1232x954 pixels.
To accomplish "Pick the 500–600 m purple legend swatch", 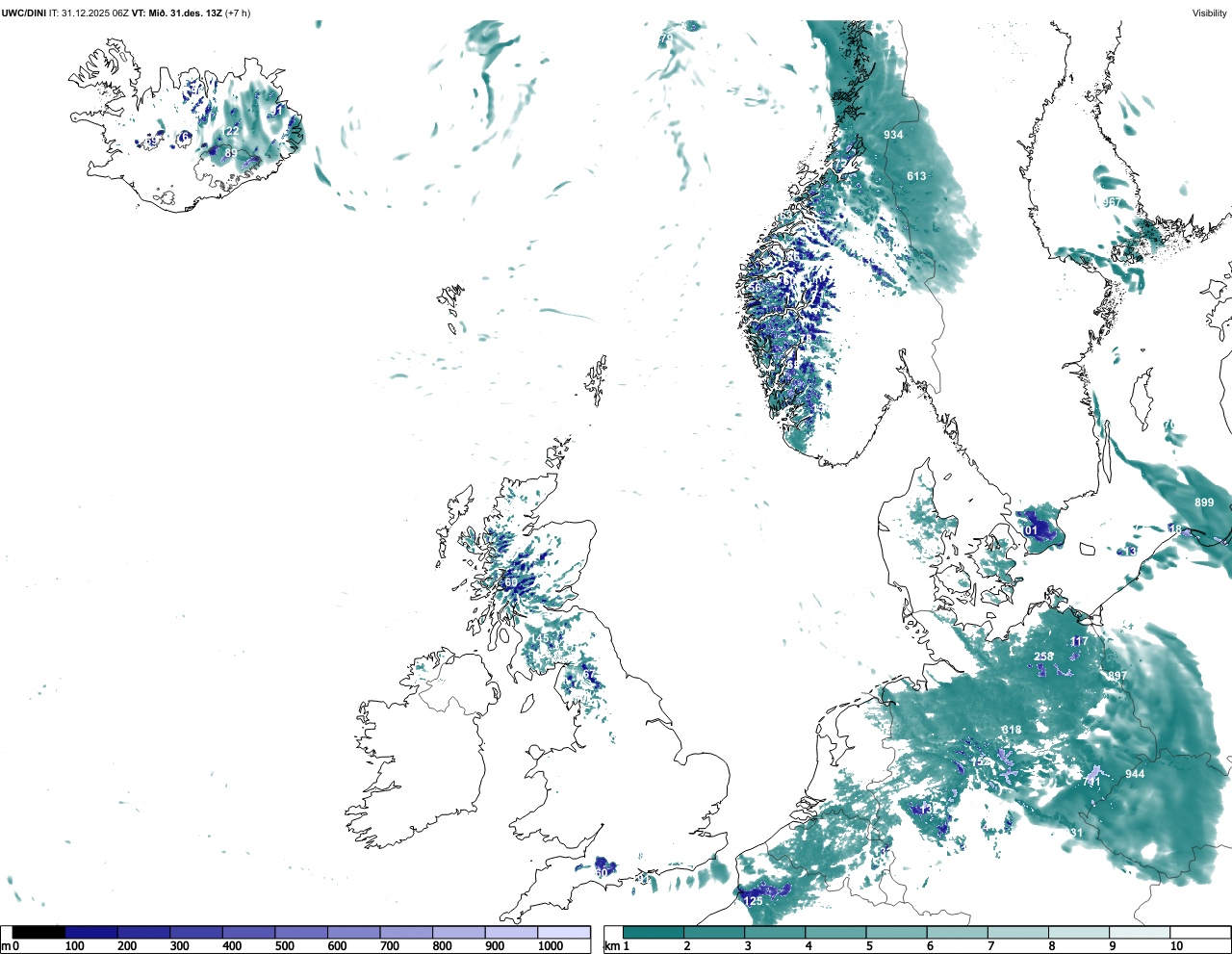I will pos(301,932).
